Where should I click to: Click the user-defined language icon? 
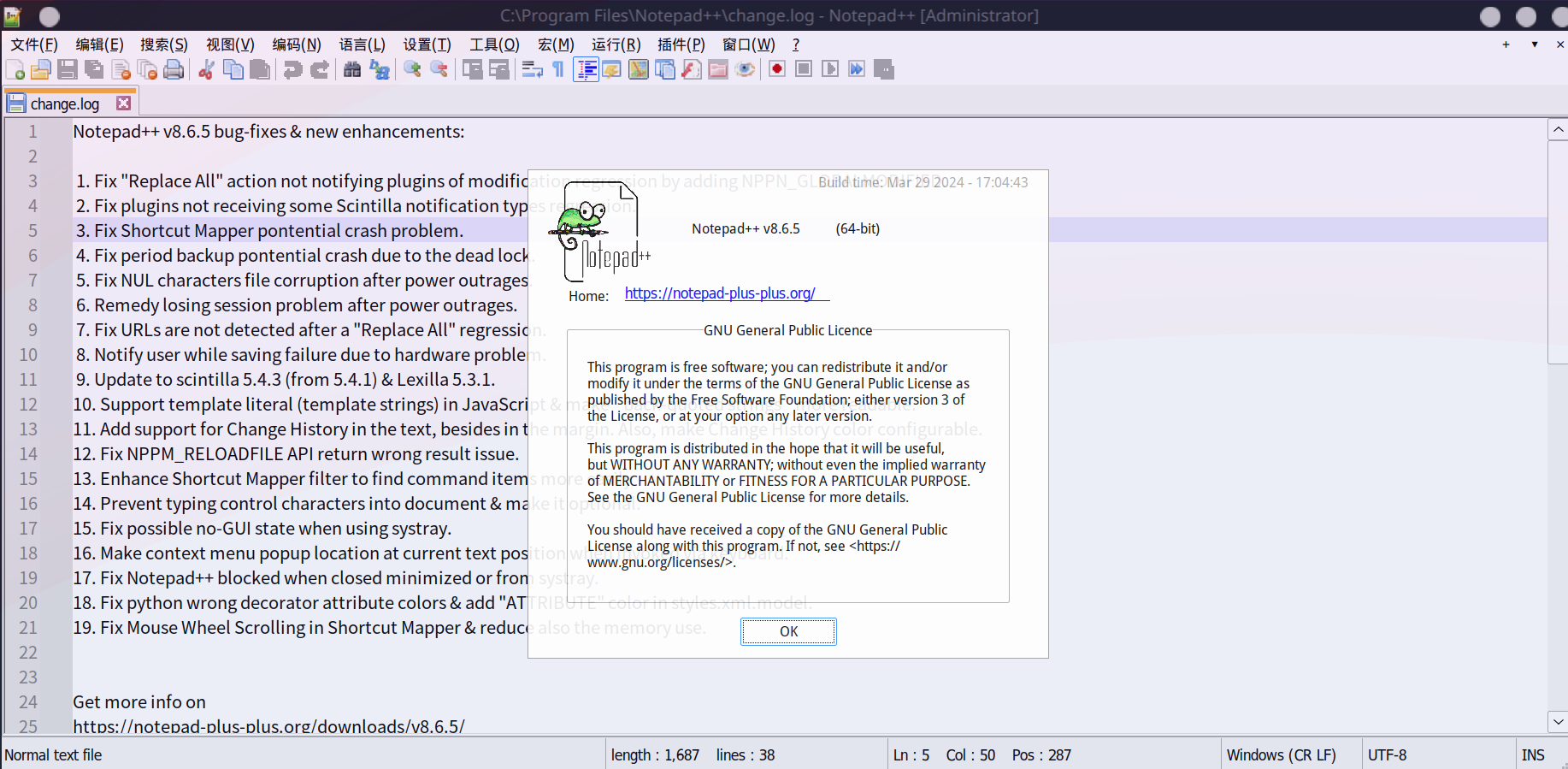611,69
